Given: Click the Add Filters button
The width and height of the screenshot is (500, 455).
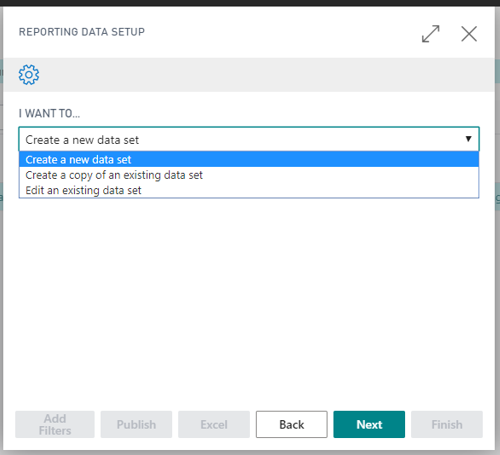Looking at the screenshot, I should pyautogui.click(x=55, y=424).
